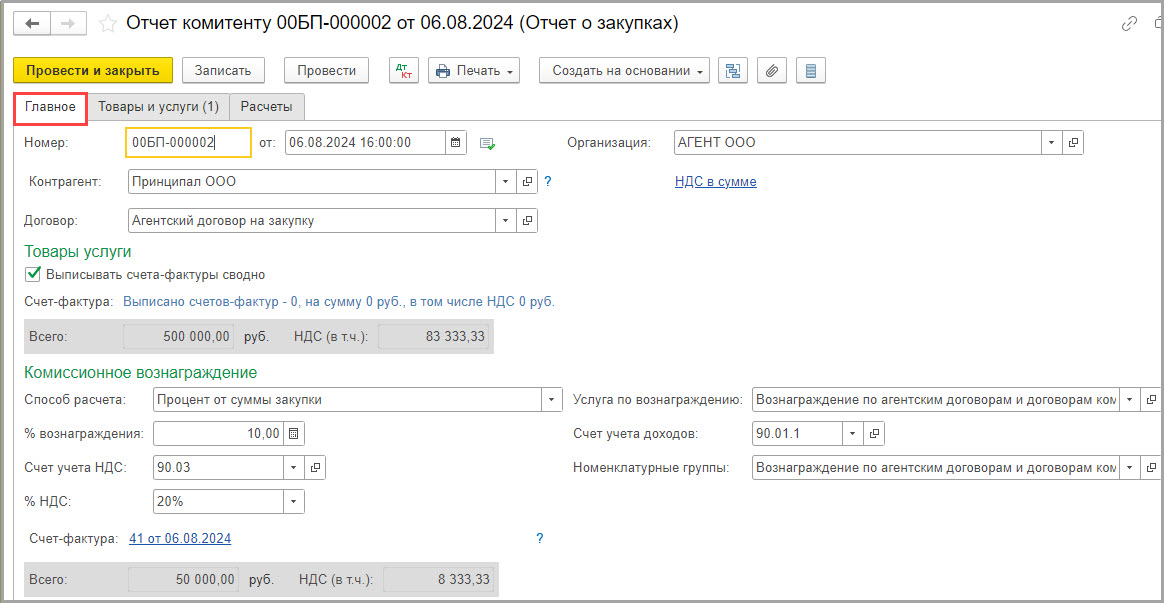Click the Счет учета доходов field 90.01.1
This screenshot has width=1164, height=603.
(x=797, y=434)
